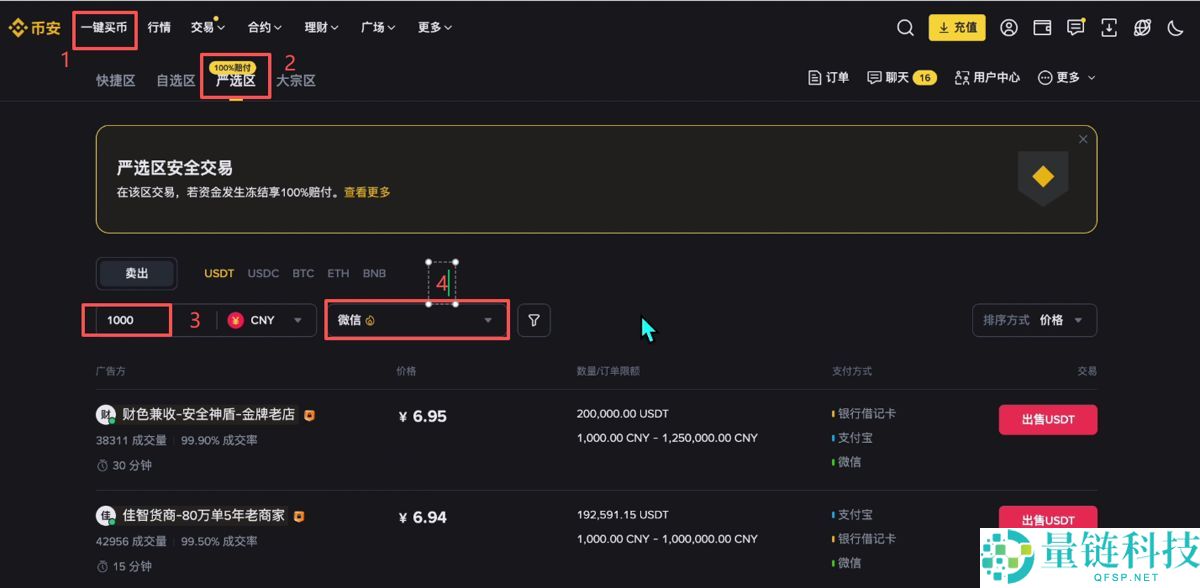This screenshot has width=1200, height=588.
Task: Click the user profile icon in the header
Action: pyautogui.click(x=1008, y=28)
